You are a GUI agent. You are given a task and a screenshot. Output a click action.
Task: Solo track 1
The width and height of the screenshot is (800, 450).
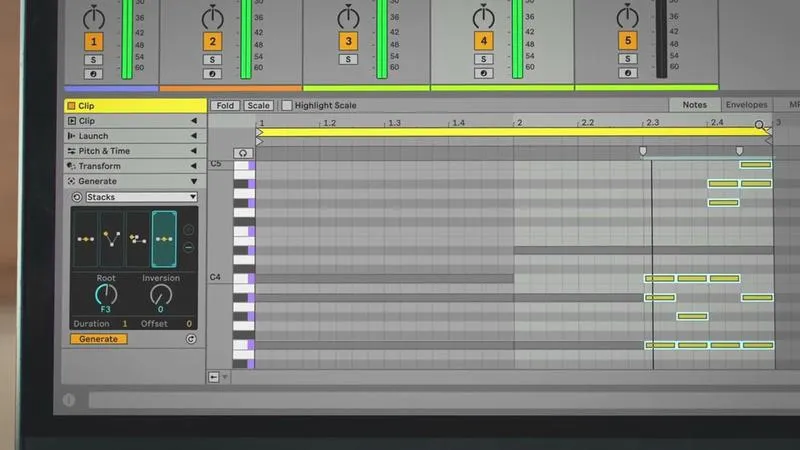(93, 60)
